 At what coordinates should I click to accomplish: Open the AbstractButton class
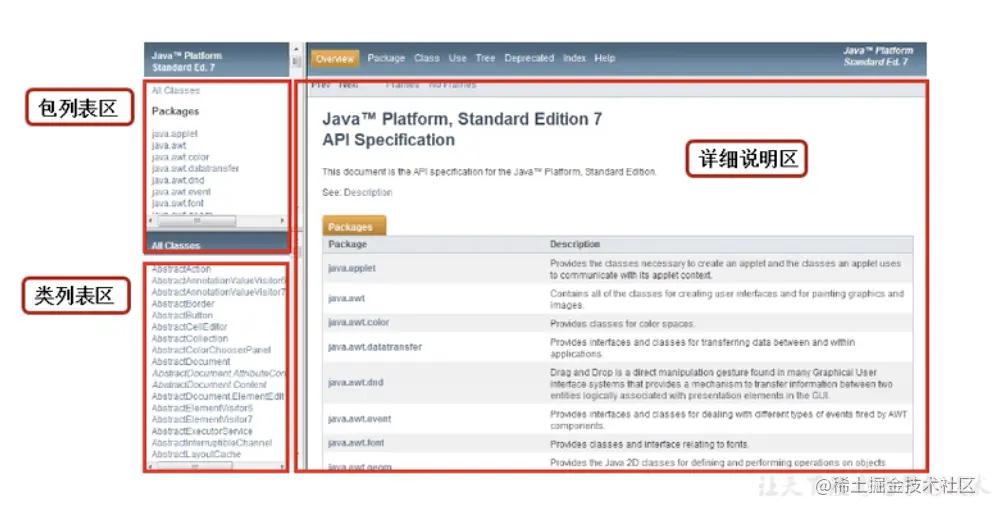(x=182, y=315)
